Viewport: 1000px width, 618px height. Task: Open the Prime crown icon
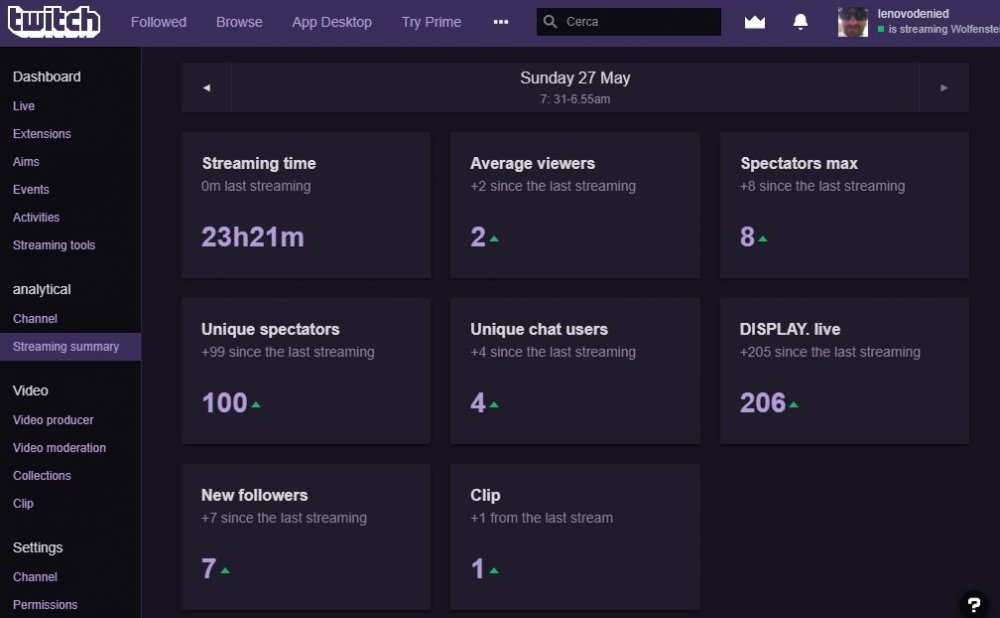pyautogui.click(x=754, y=22)
